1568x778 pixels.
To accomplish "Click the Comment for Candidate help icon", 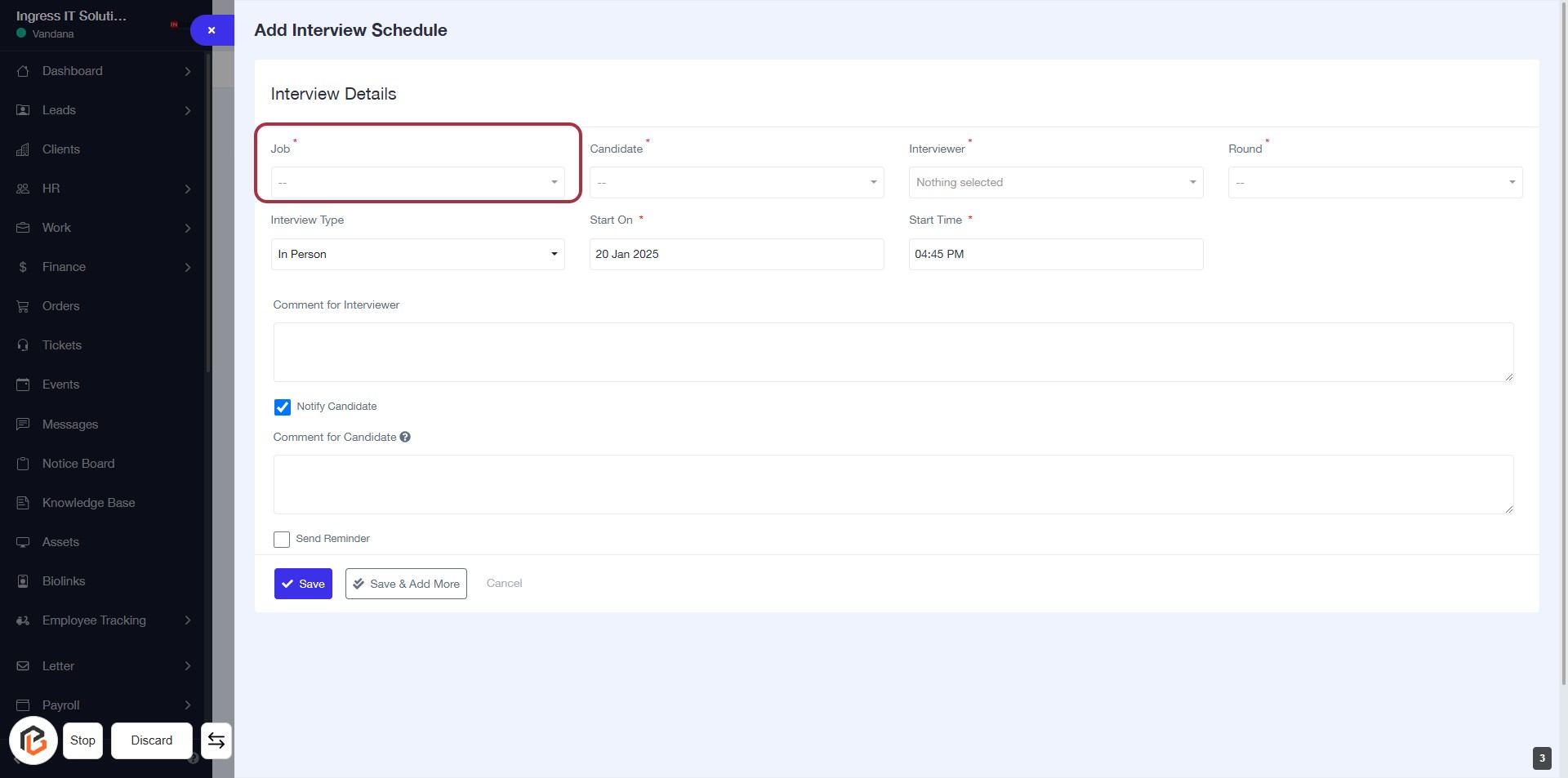I will (405, 438).
